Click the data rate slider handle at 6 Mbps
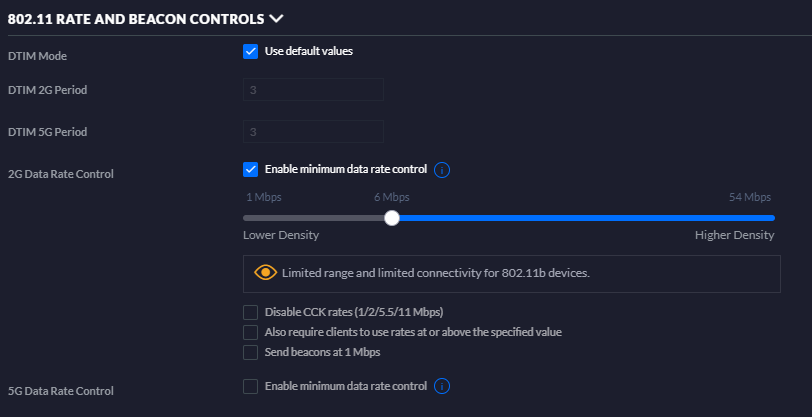 click(x=392, y=218)
